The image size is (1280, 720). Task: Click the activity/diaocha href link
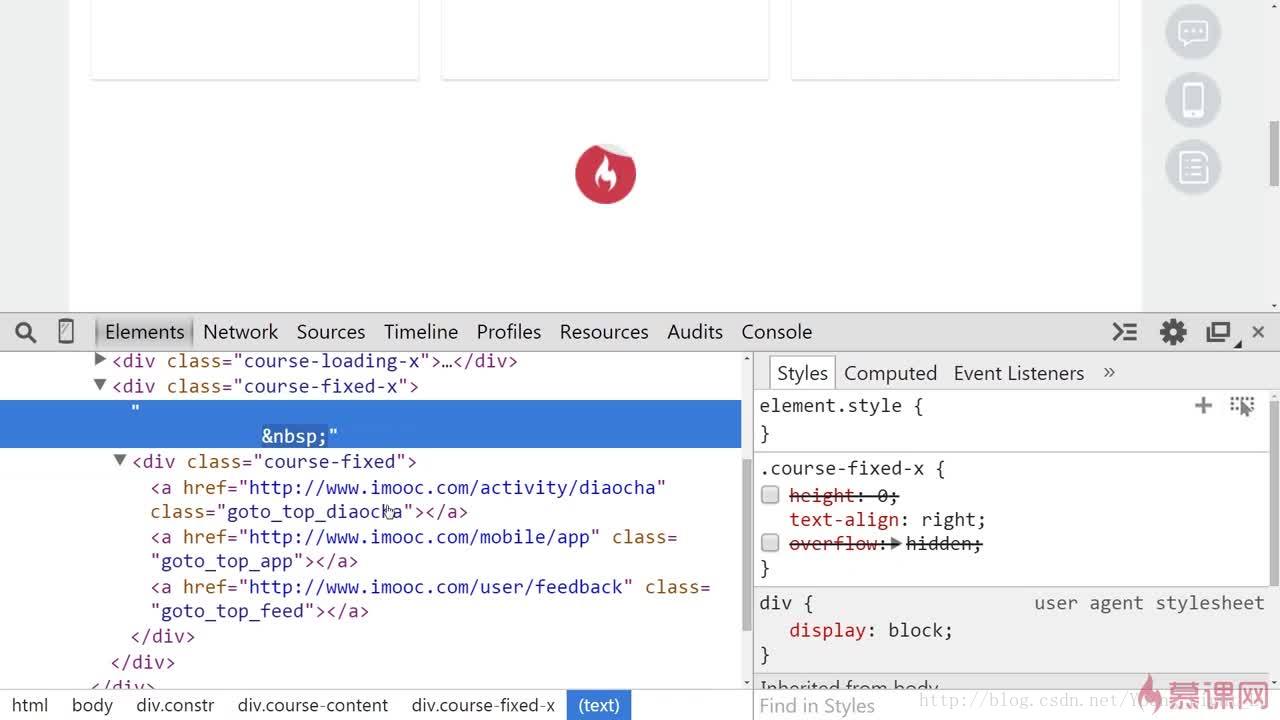452,487
